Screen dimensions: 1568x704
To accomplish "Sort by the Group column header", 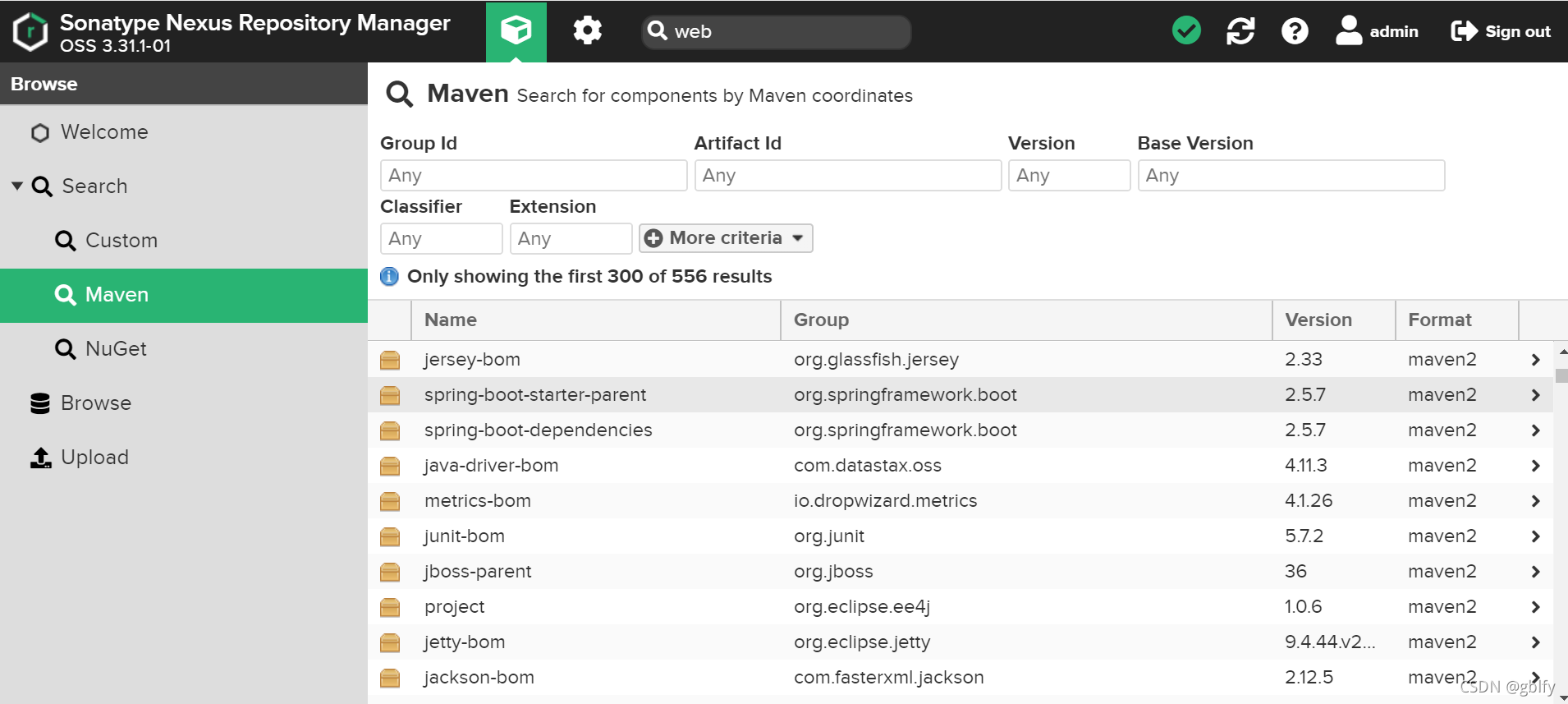I will point(1026,320).
